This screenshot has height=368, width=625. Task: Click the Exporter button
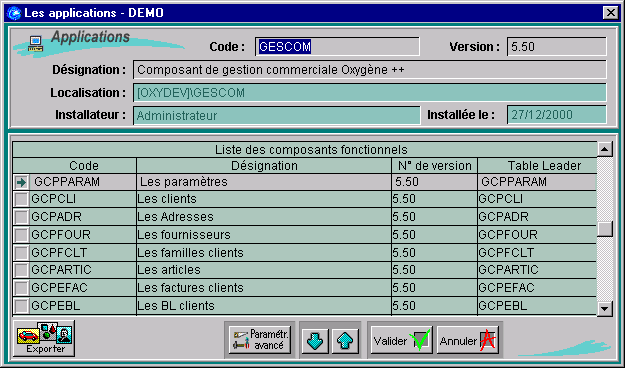click(x=44, y=338)
